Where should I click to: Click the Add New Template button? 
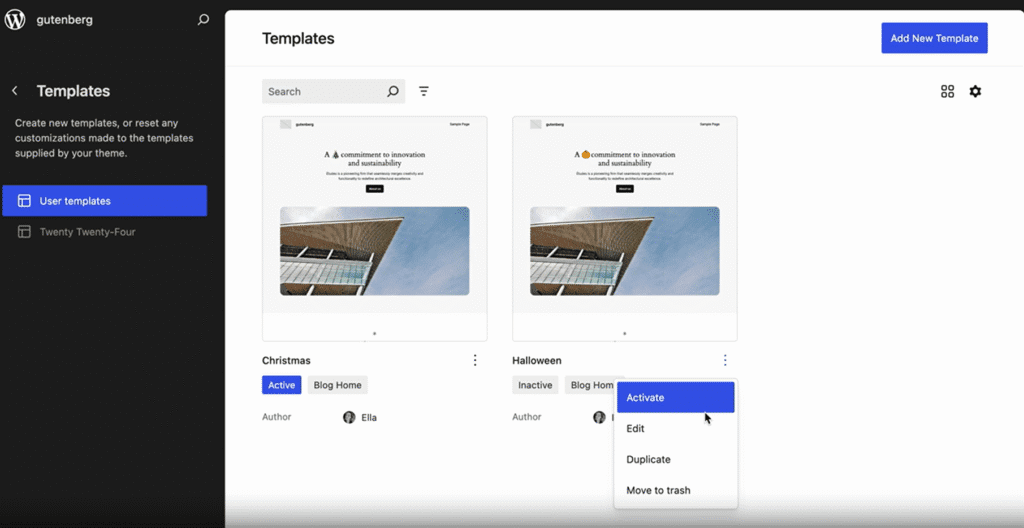click(x=934, y=38)
